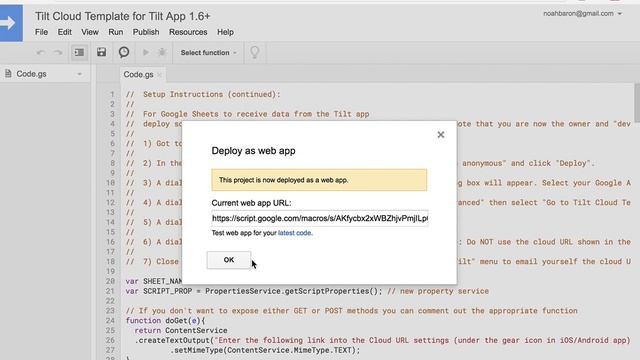
Task: Open the Publish menu
Action: tap(146, 32)
